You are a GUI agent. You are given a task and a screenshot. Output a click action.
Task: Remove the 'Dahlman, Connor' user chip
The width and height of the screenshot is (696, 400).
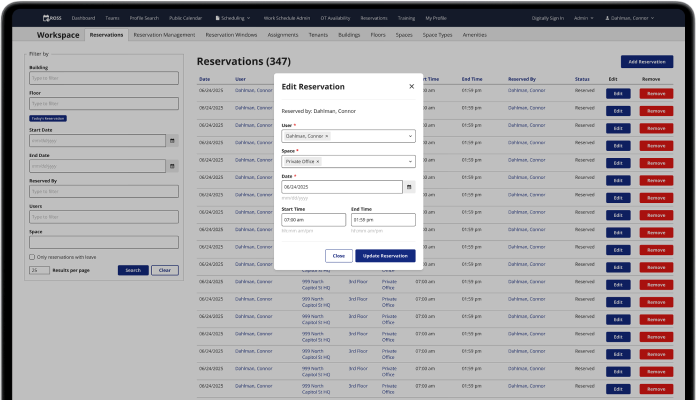coord(326,136)
